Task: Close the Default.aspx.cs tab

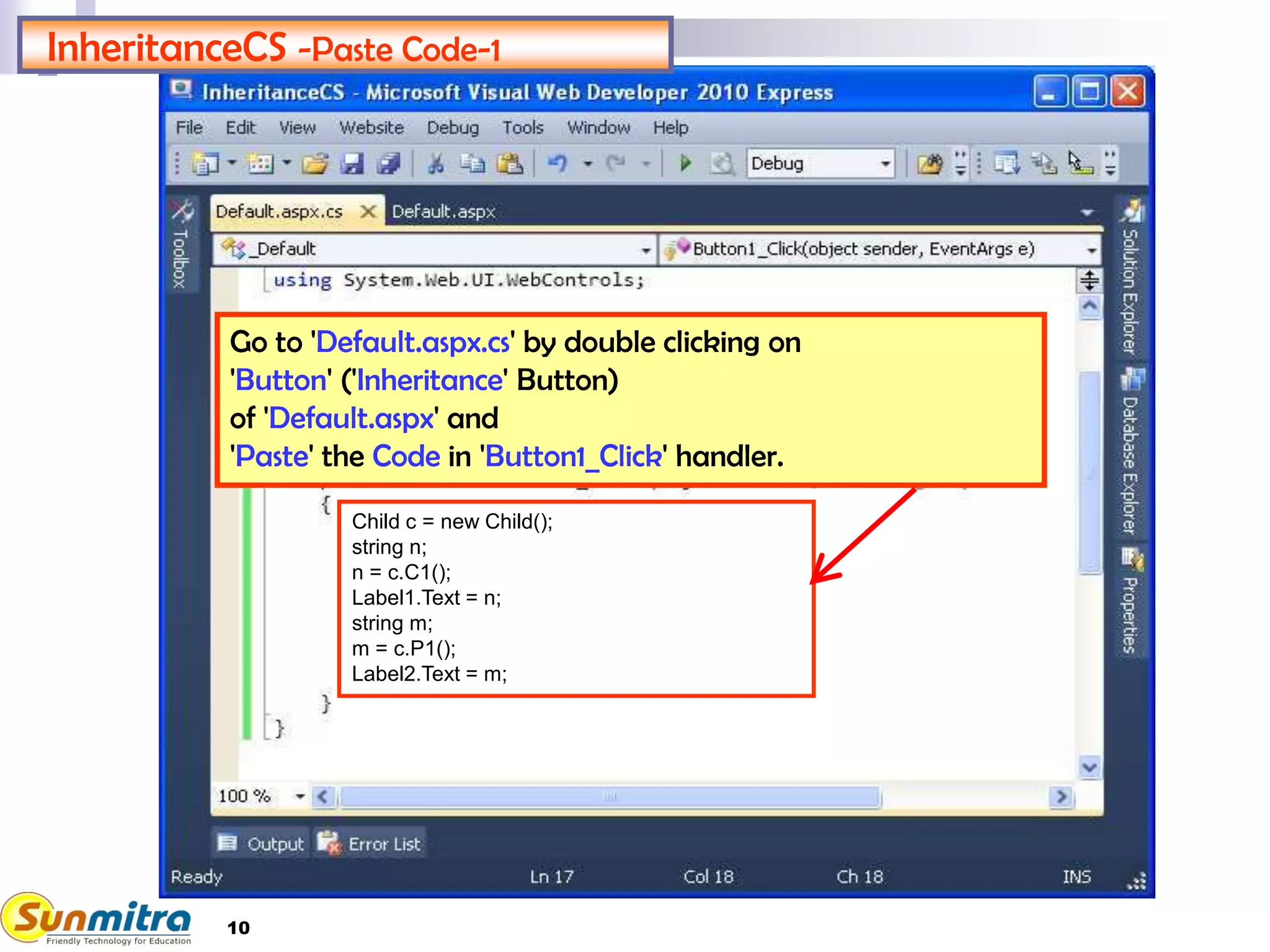Action: [x=368, y=212]
